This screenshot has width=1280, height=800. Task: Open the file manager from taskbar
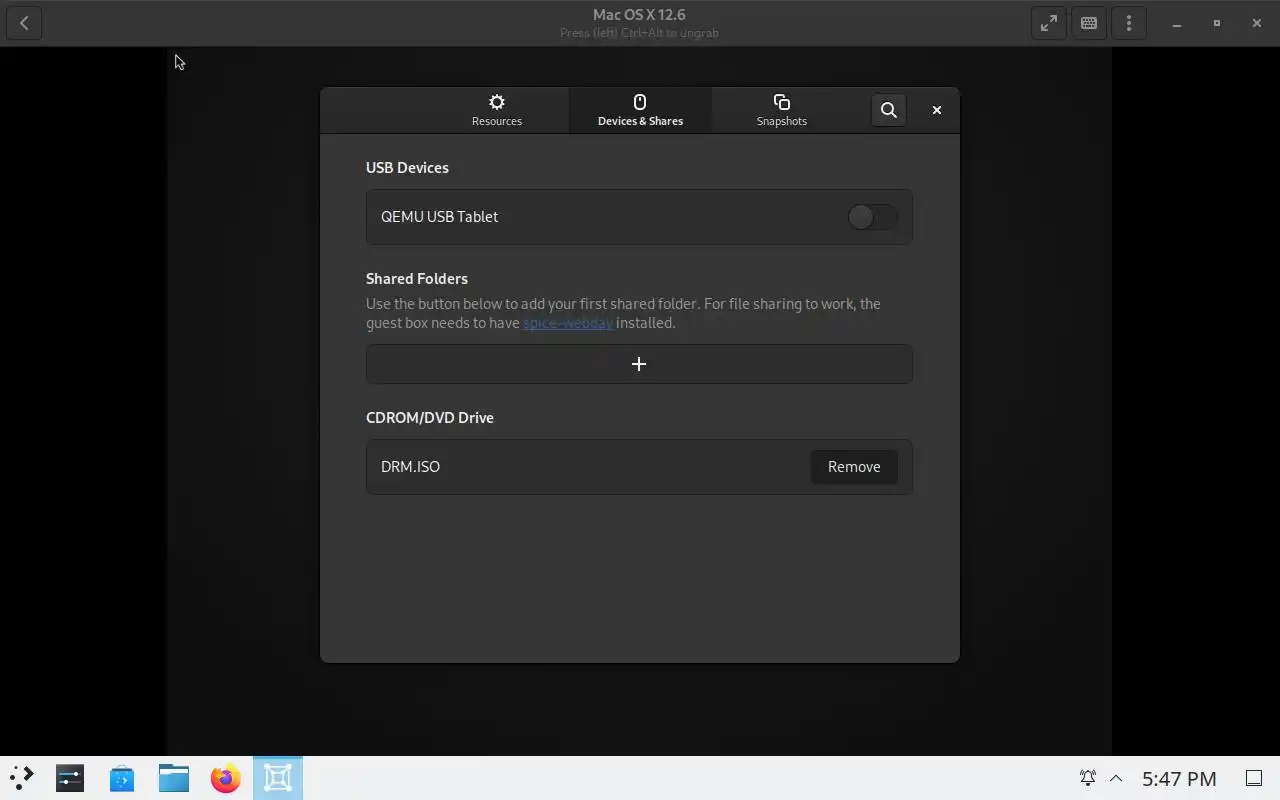click(174, 778)
